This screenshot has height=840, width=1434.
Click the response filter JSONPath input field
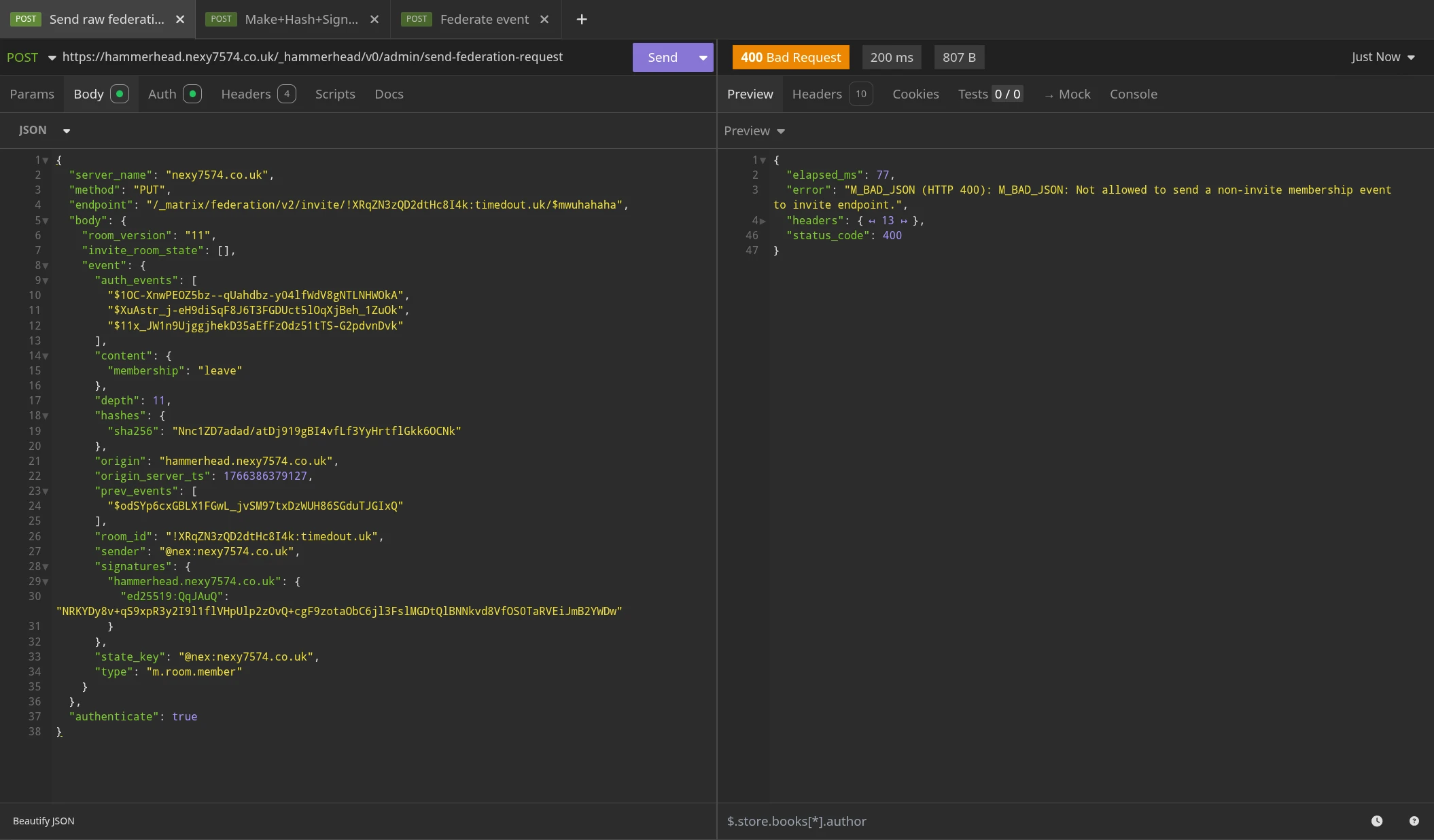(x=1019, y=821)
